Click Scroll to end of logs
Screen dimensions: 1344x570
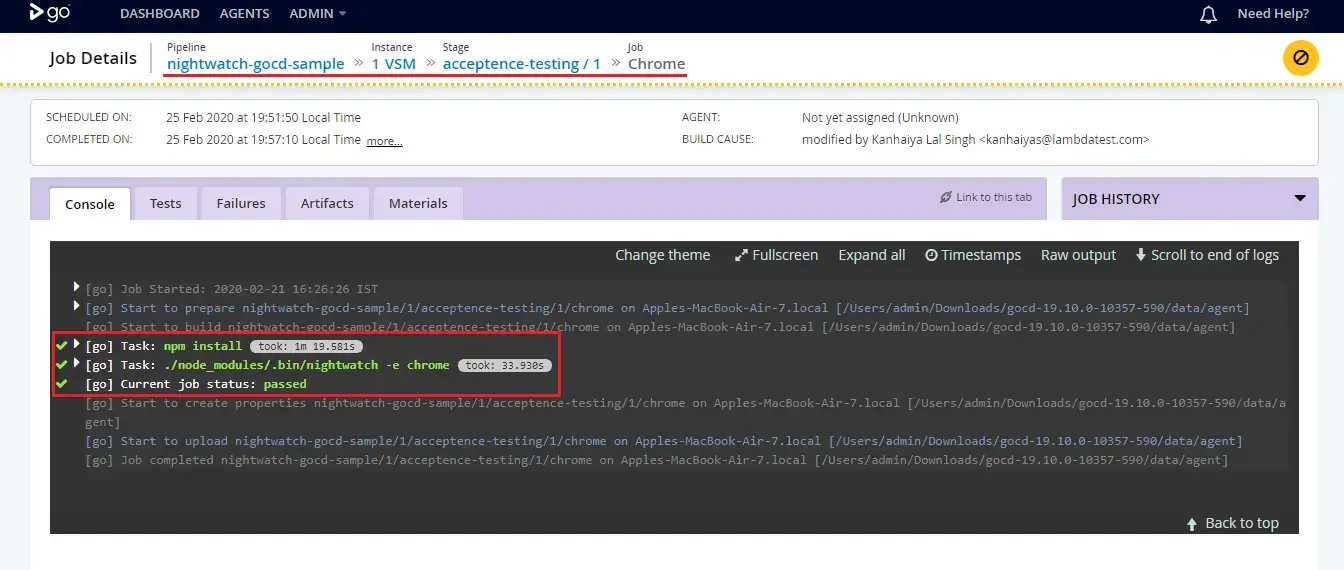point(1207,255)
